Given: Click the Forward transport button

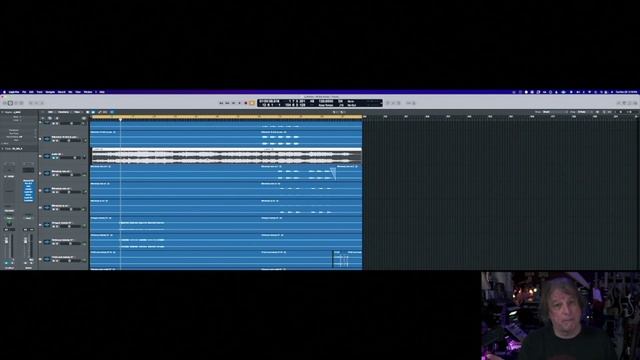Looking at the screenshot, I should point(227,103).
